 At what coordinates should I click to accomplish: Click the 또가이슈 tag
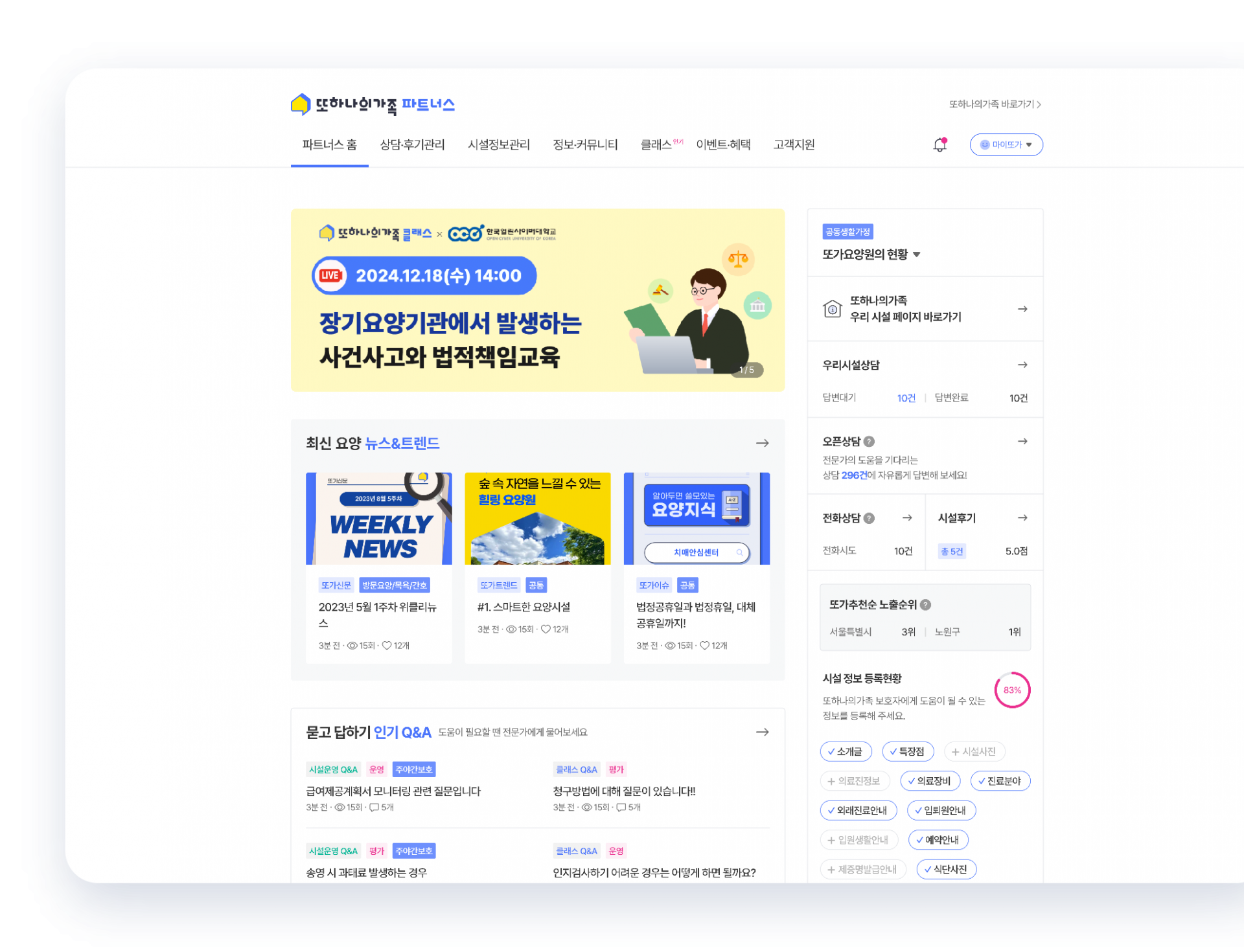coord(654,585)
